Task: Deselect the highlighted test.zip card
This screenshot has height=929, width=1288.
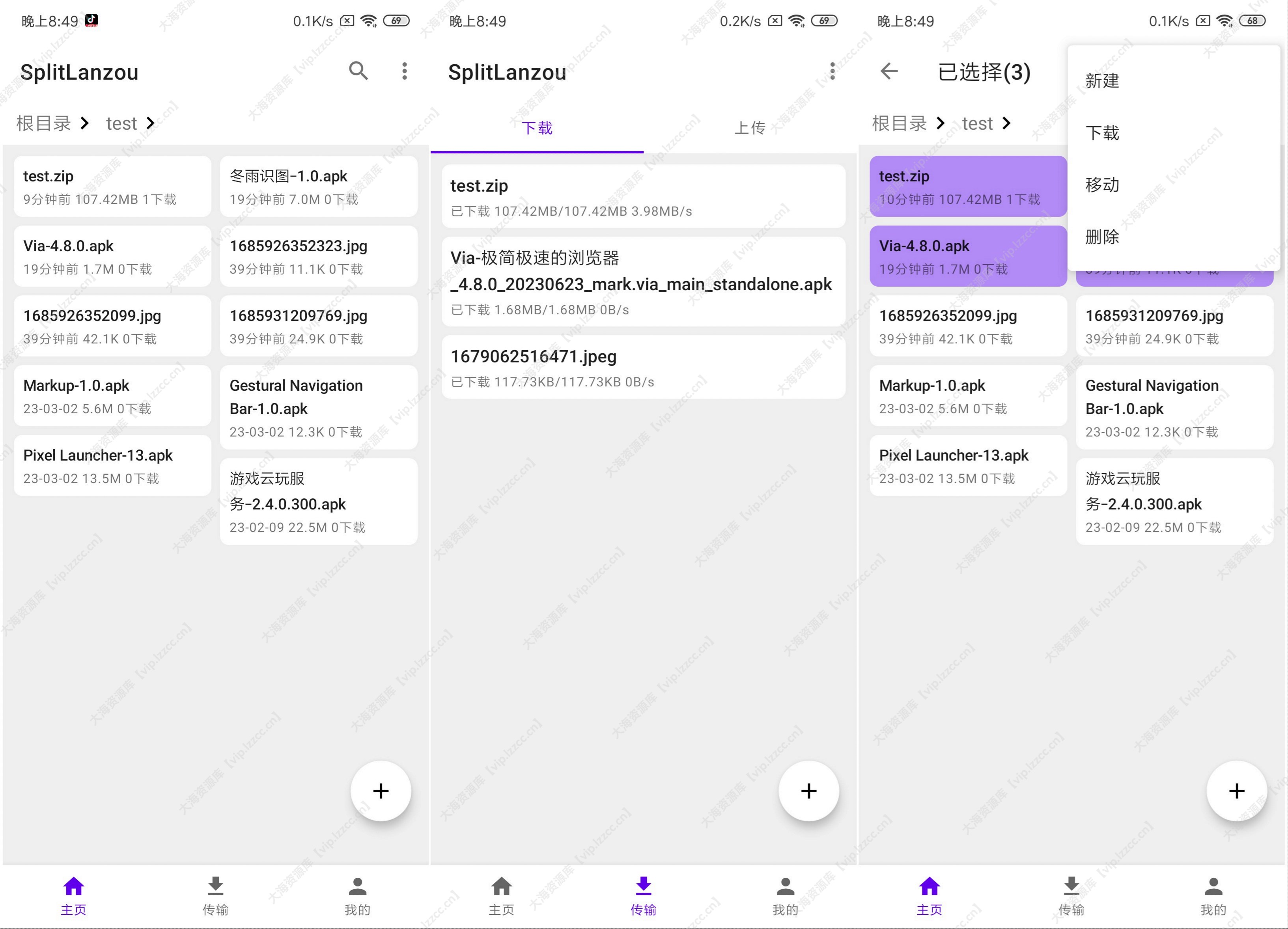Action: click(968, 186)
